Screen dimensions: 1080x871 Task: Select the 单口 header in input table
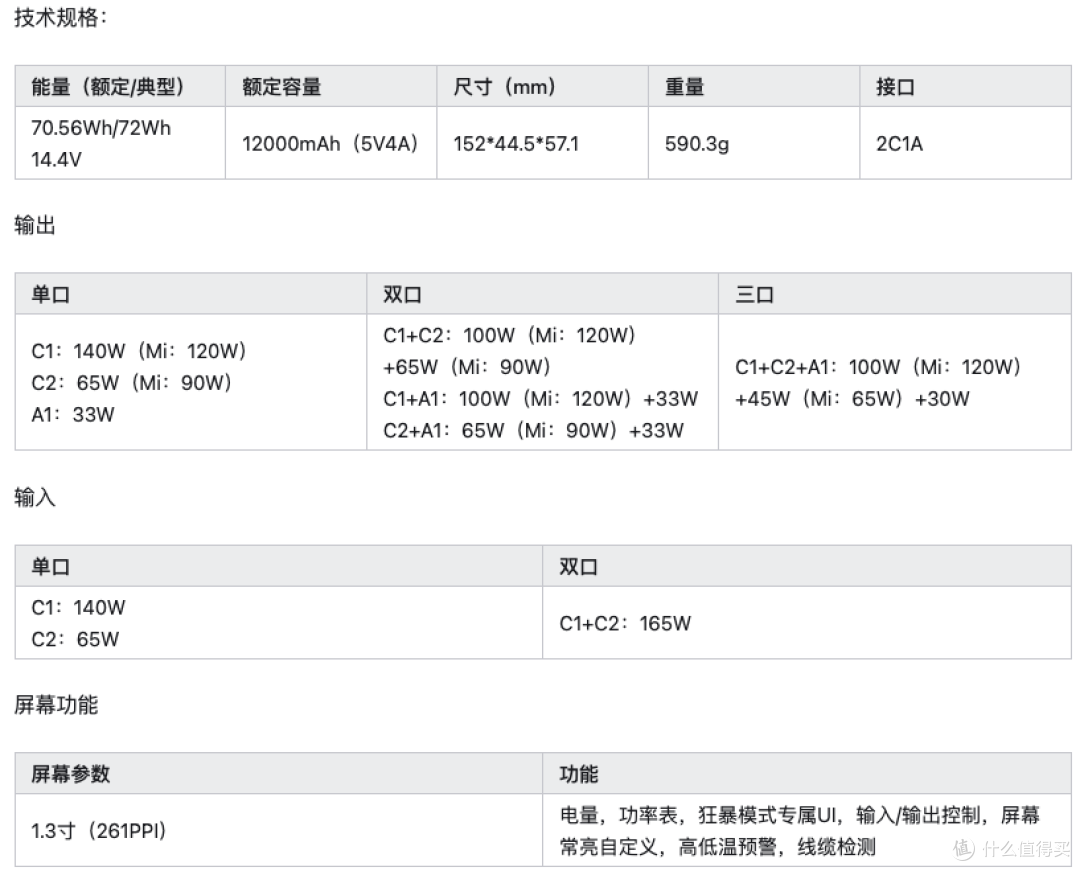(x=278, y=567)
